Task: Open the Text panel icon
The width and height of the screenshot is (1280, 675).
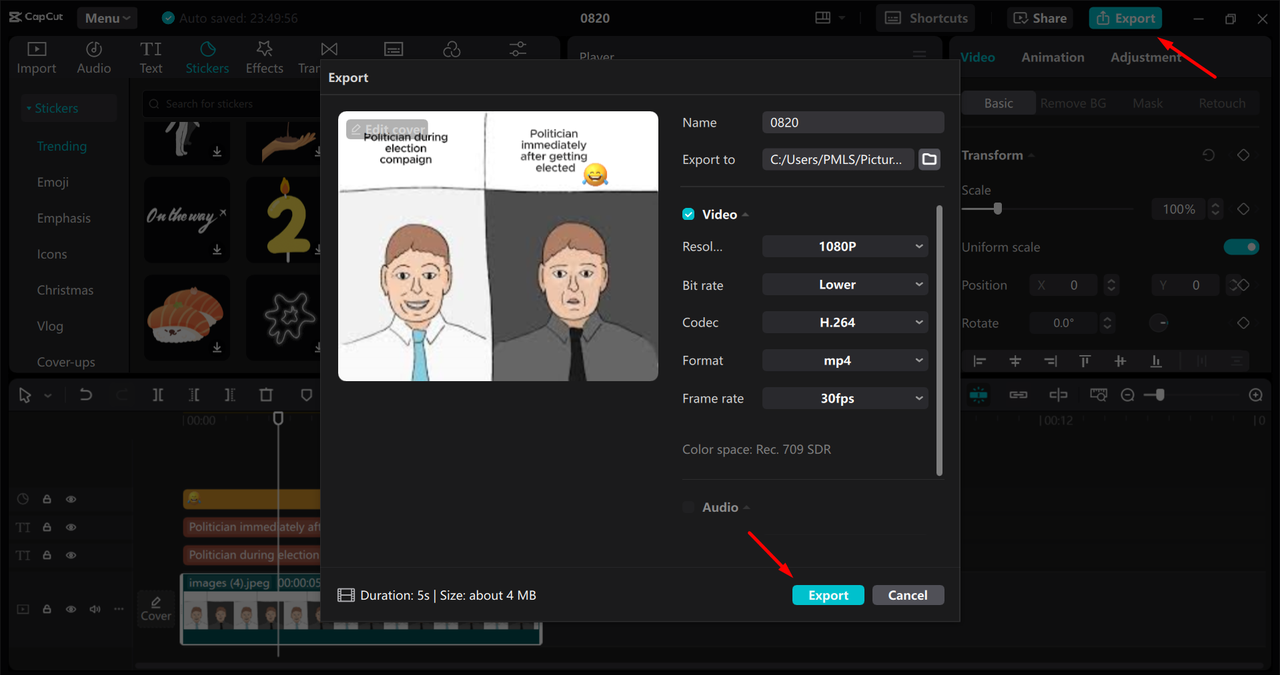Action: (x=151, y=57)
